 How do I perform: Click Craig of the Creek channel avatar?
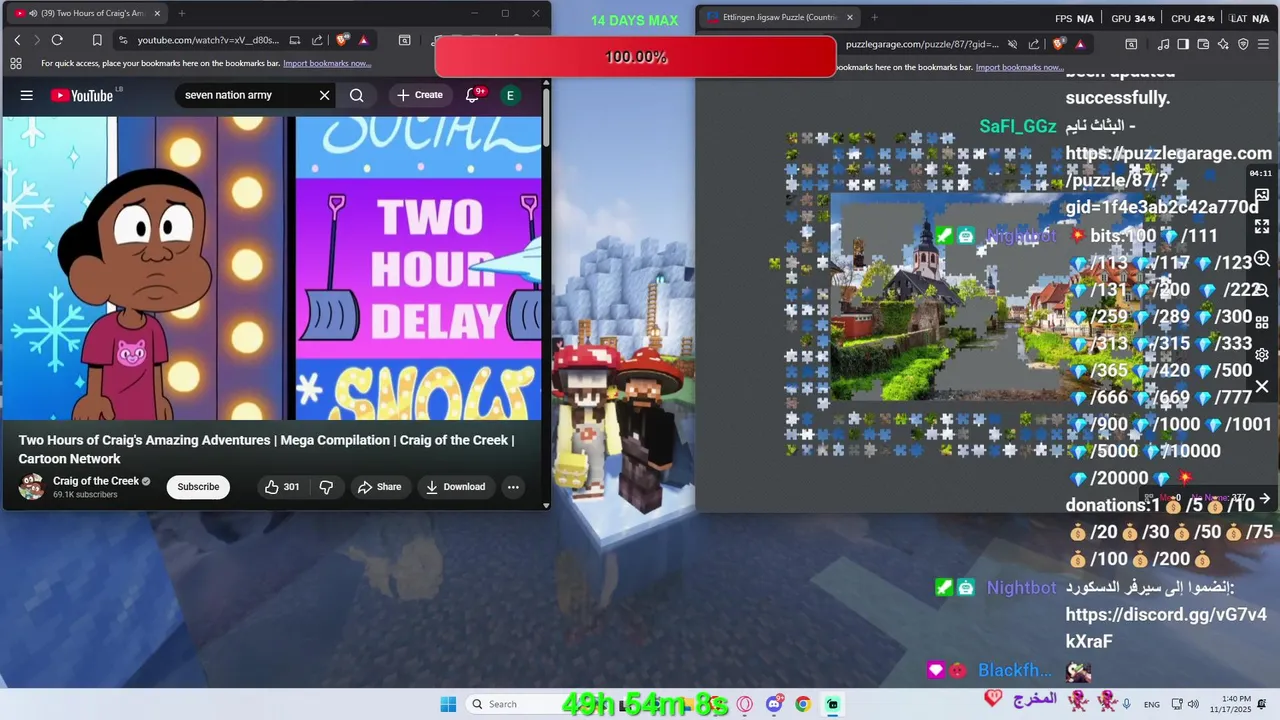pyautogui.click(x=32, y=487)
